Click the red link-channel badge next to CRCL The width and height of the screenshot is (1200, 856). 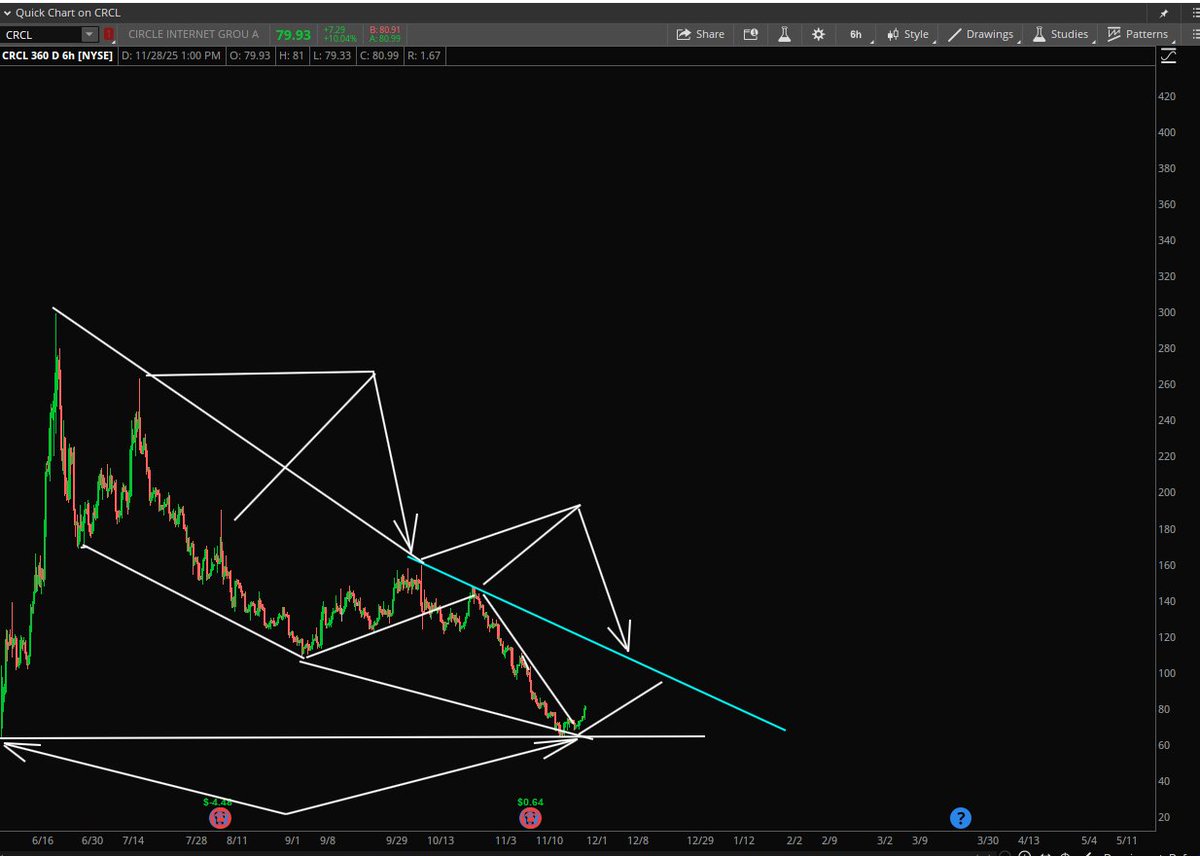point(109,33)
